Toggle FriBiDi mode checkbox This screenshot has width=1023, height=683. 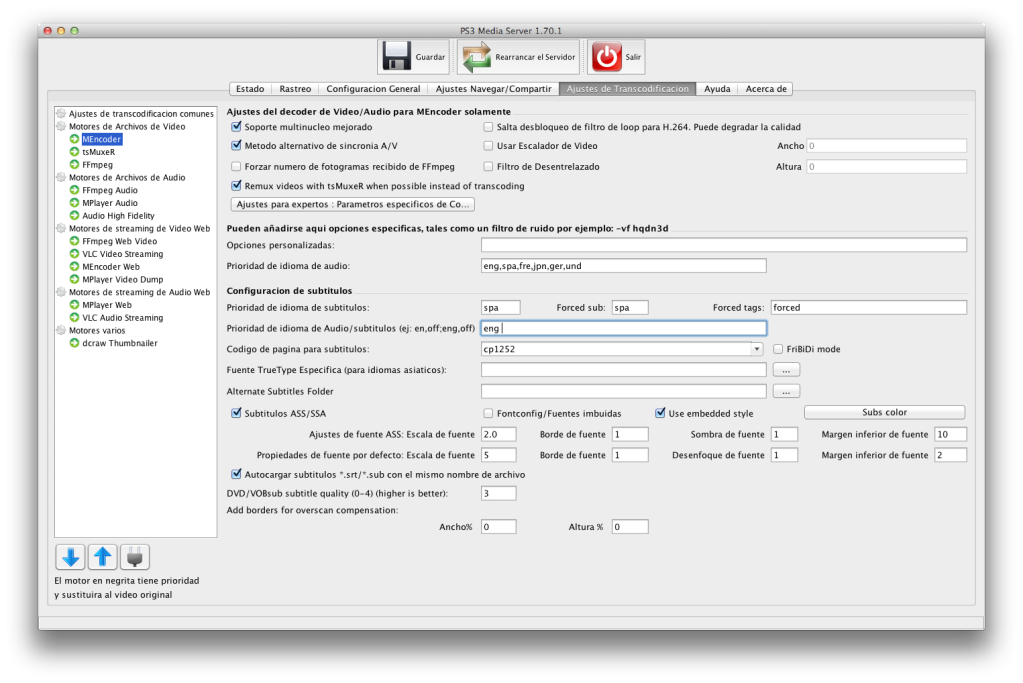778,349
